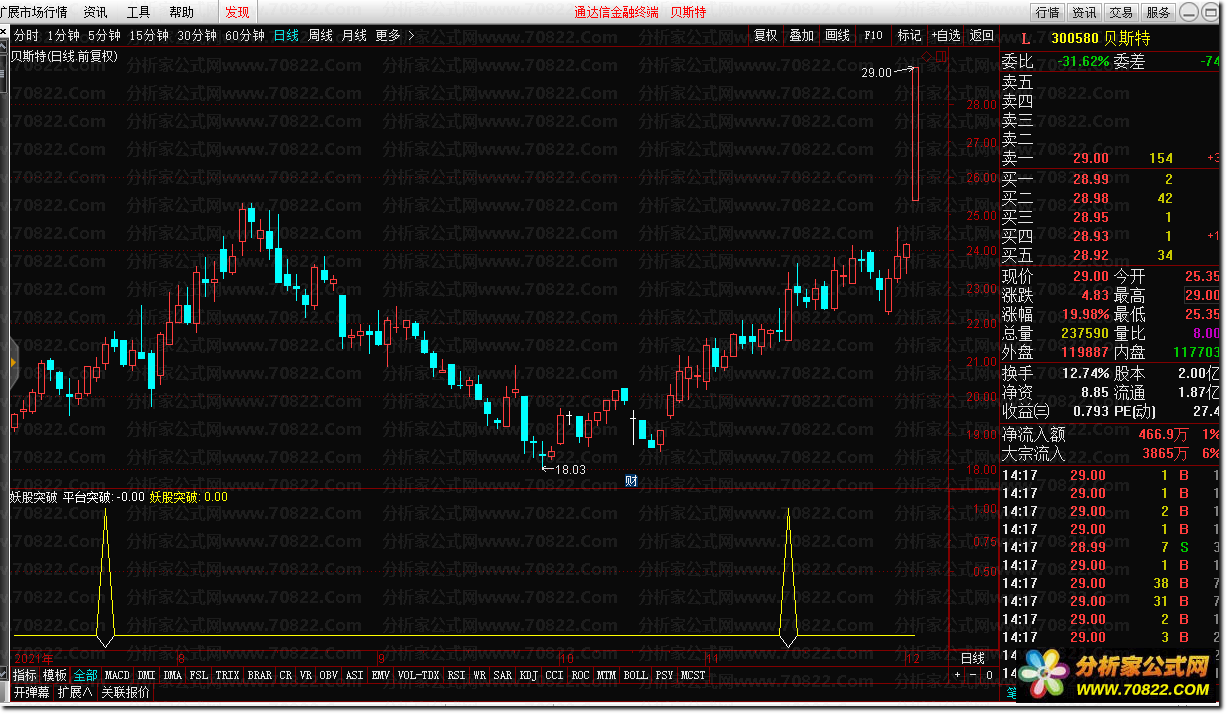Apply the MACD indicator

click(x=117, y=675)
